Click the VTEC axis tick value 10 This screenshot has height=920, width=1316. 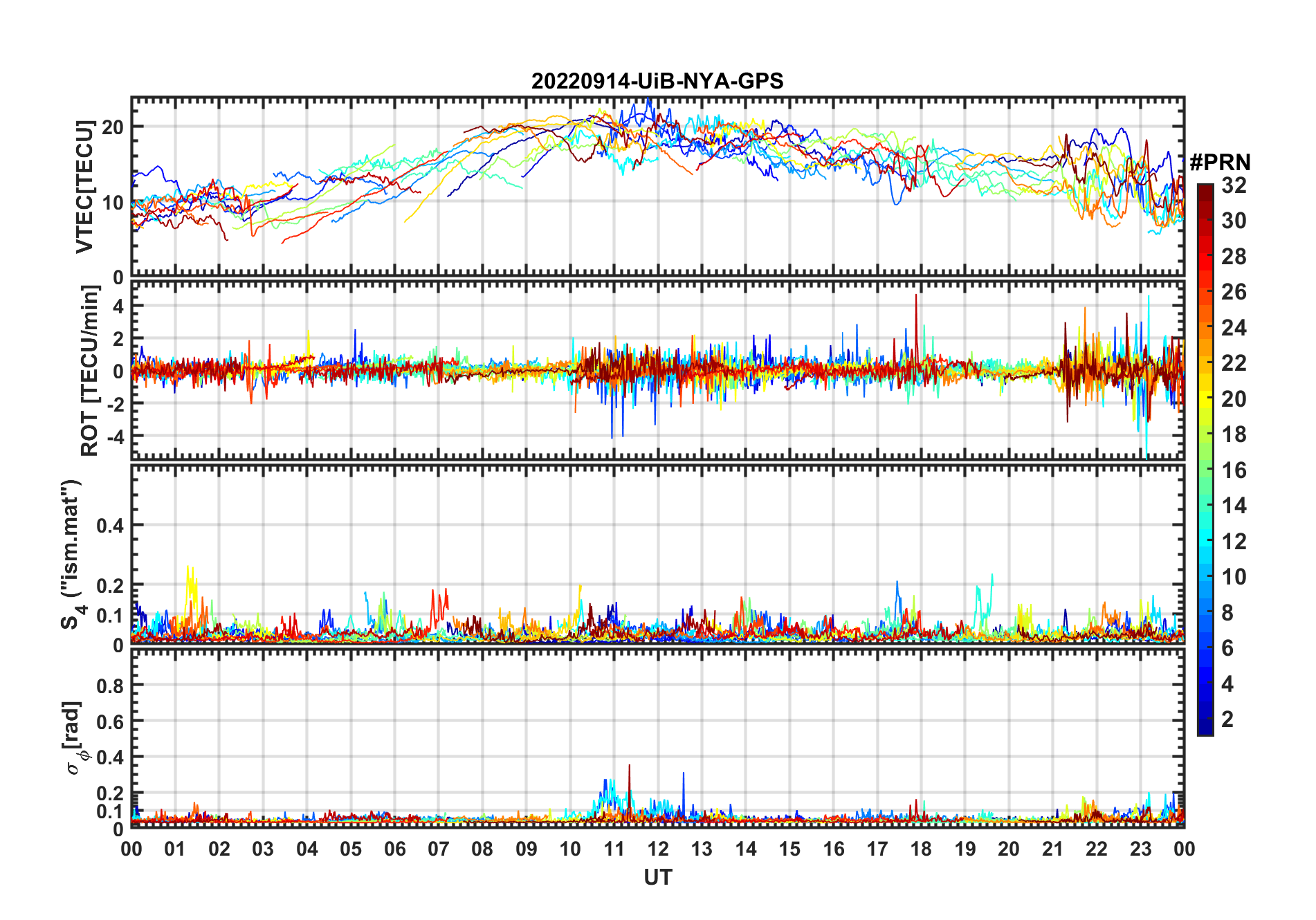(112, 203)
